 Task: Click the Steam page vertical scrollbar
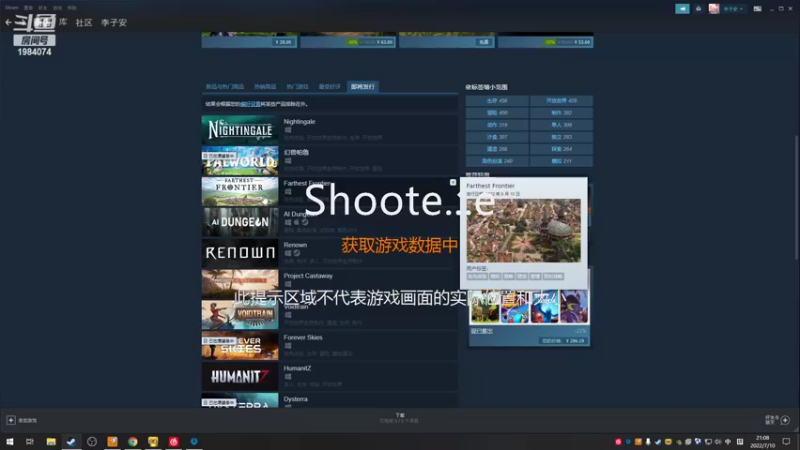click(x=796, y=199)
